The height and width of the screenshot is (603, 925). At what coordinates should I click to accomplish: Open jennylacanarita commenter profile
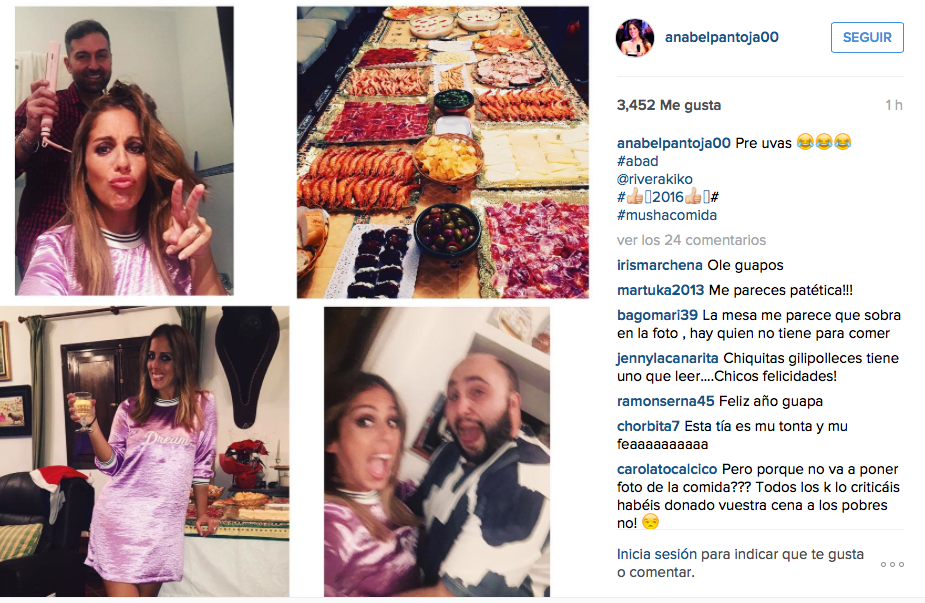(x=668, y=358)
